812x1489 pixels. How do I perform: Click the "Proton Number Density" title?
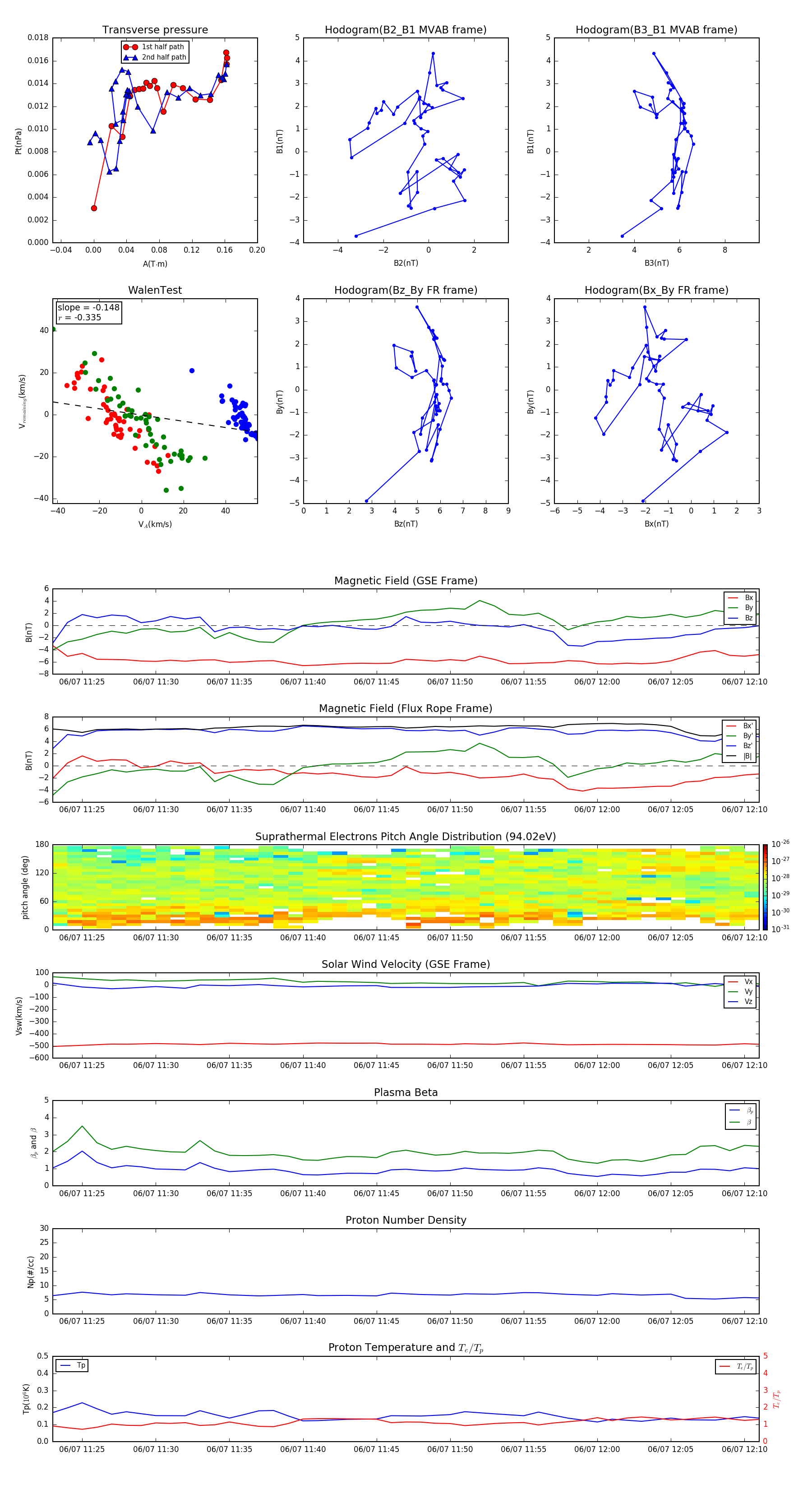[406, 1220]
